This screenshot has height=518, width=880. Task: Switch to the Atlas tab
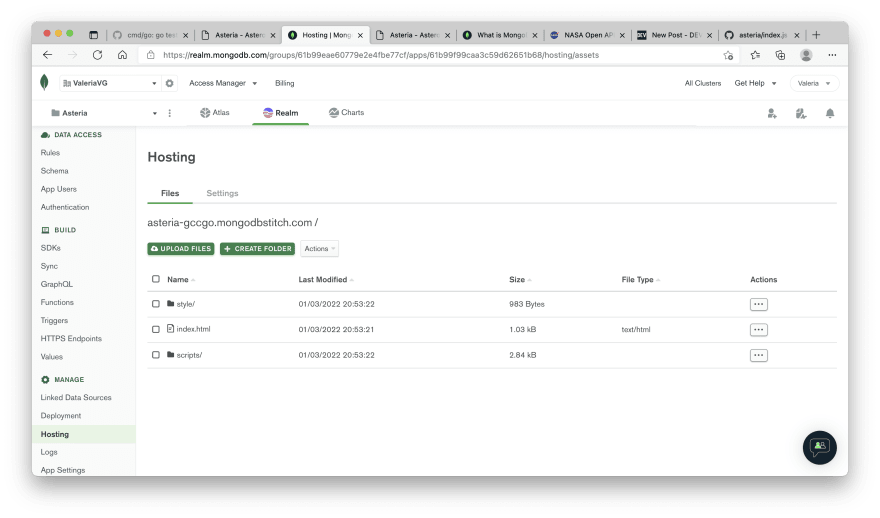(215, 112)
